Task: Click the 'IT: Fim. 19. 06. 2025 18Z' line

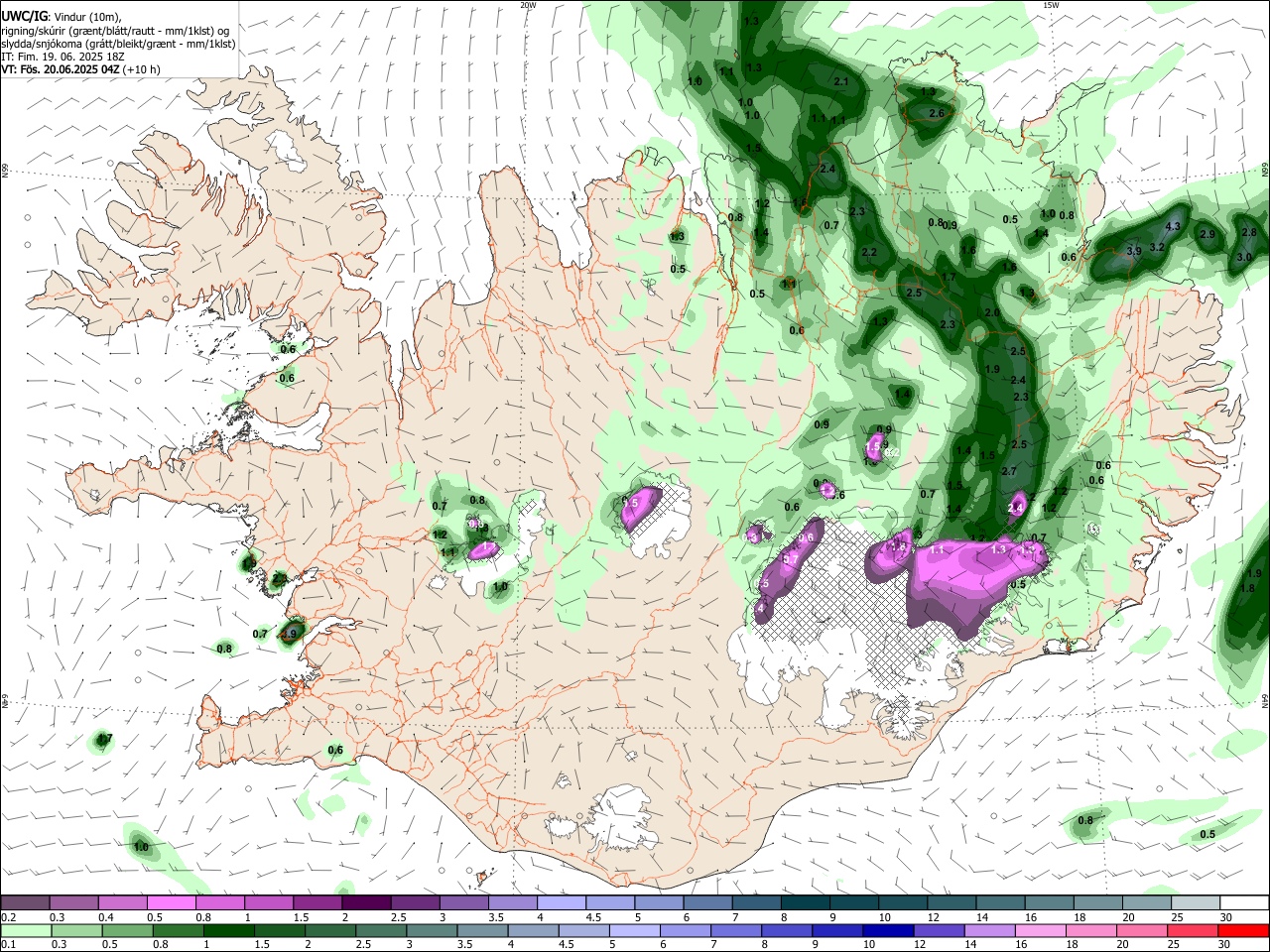Action: pos(64,57)
